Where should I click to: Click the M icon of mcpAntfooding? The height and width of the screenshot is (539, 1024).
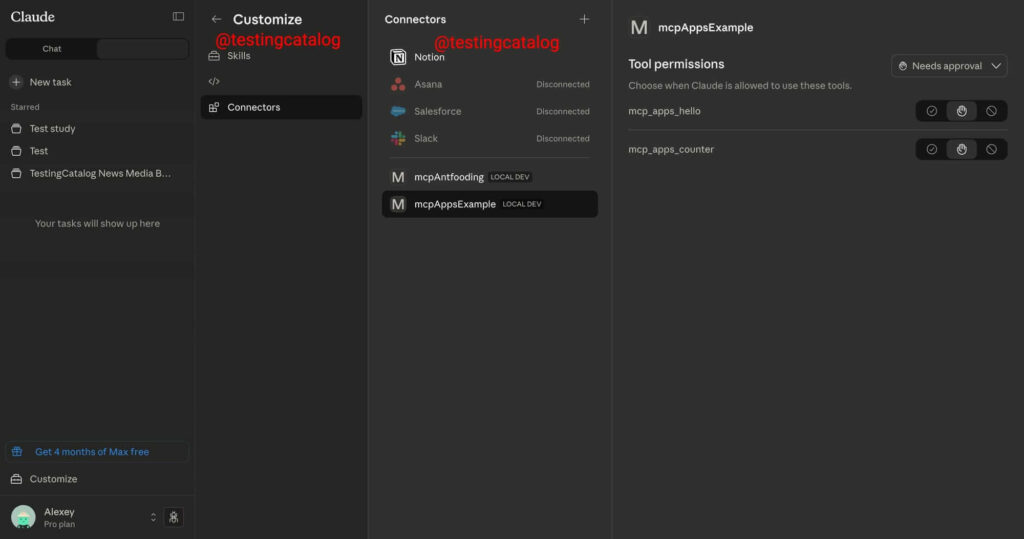398,177
